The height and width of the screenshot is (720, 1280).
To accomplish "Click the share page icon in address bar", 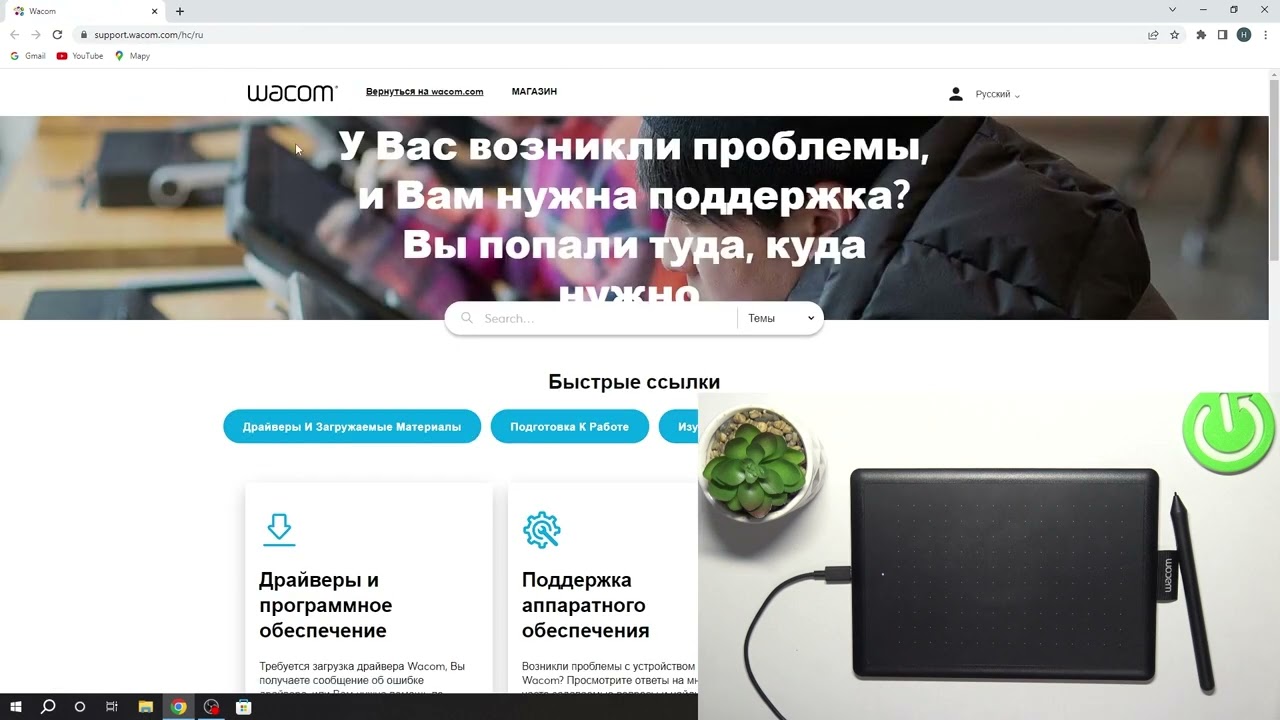I will coord(1153,34).
